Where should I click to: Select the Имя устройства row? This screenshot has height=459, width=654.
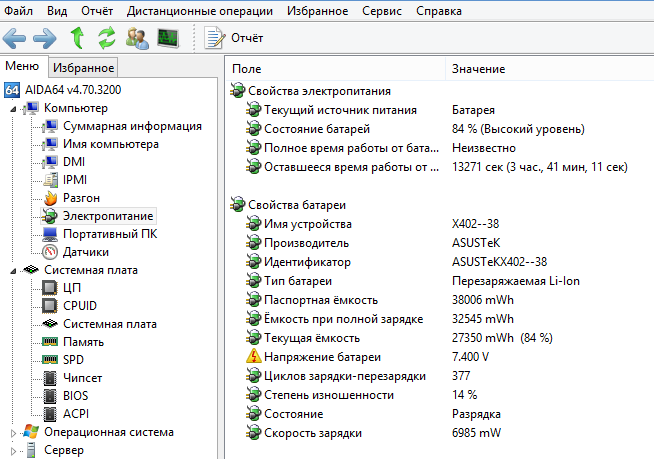441,224
